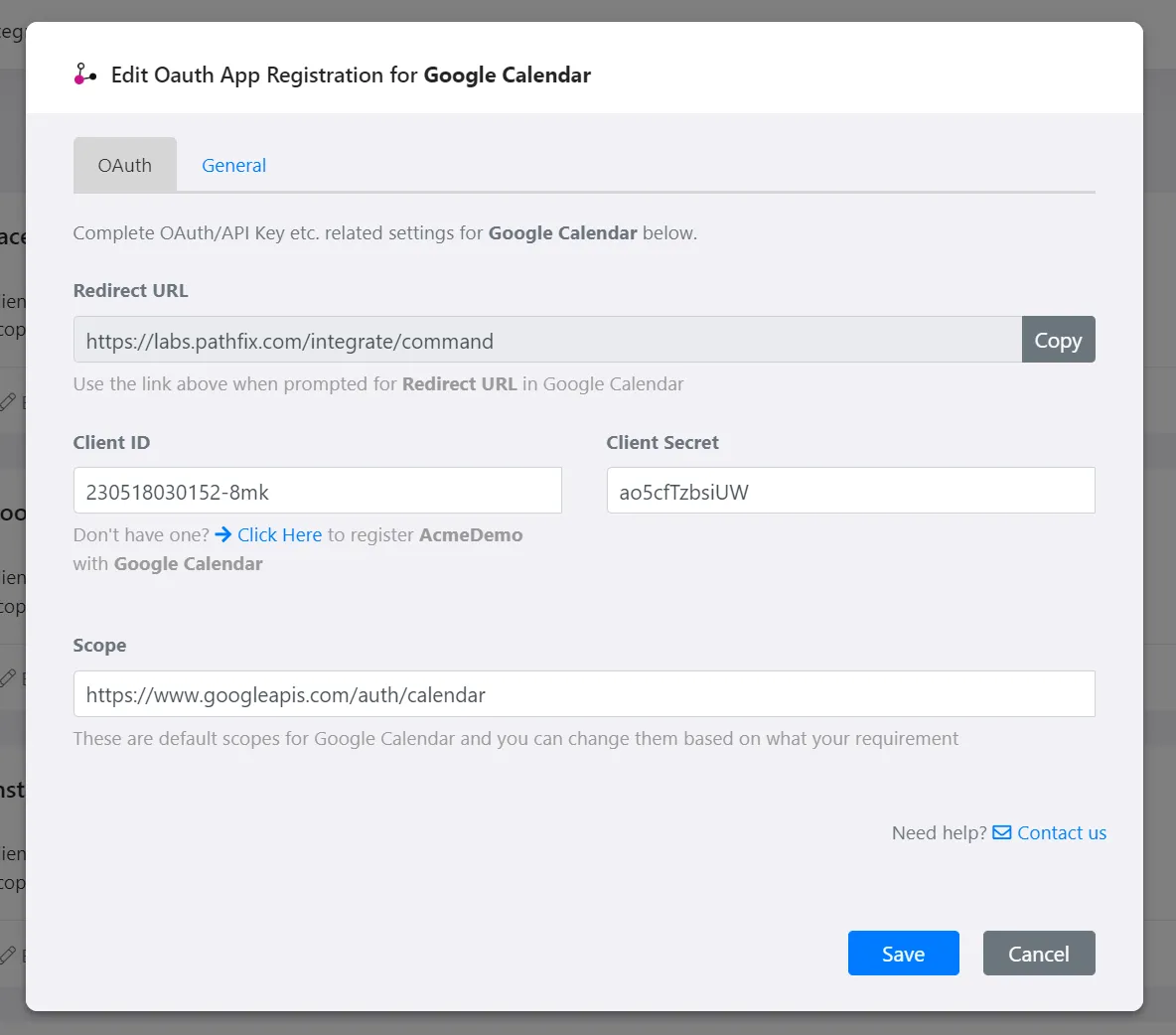Click the 'These are default scopes' hint text

pyautogui.click(x=515, y=739)
